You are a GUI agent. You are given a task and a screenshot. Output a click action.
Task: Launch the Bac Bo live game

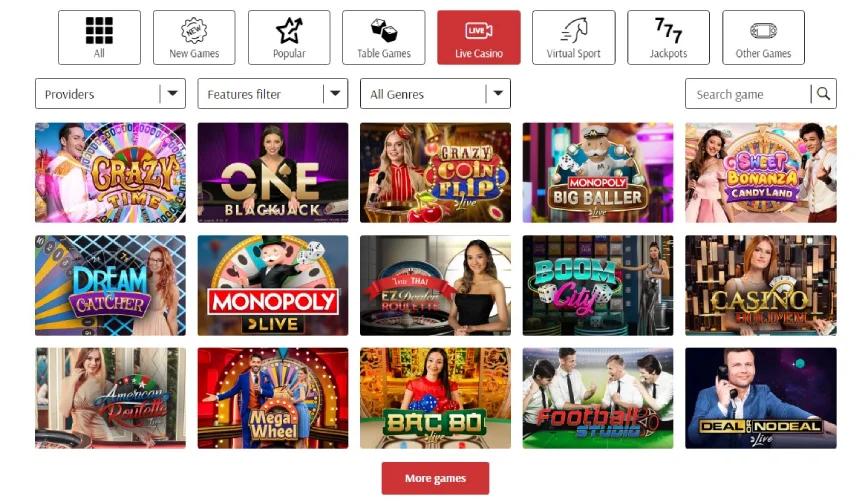[435, 398]
